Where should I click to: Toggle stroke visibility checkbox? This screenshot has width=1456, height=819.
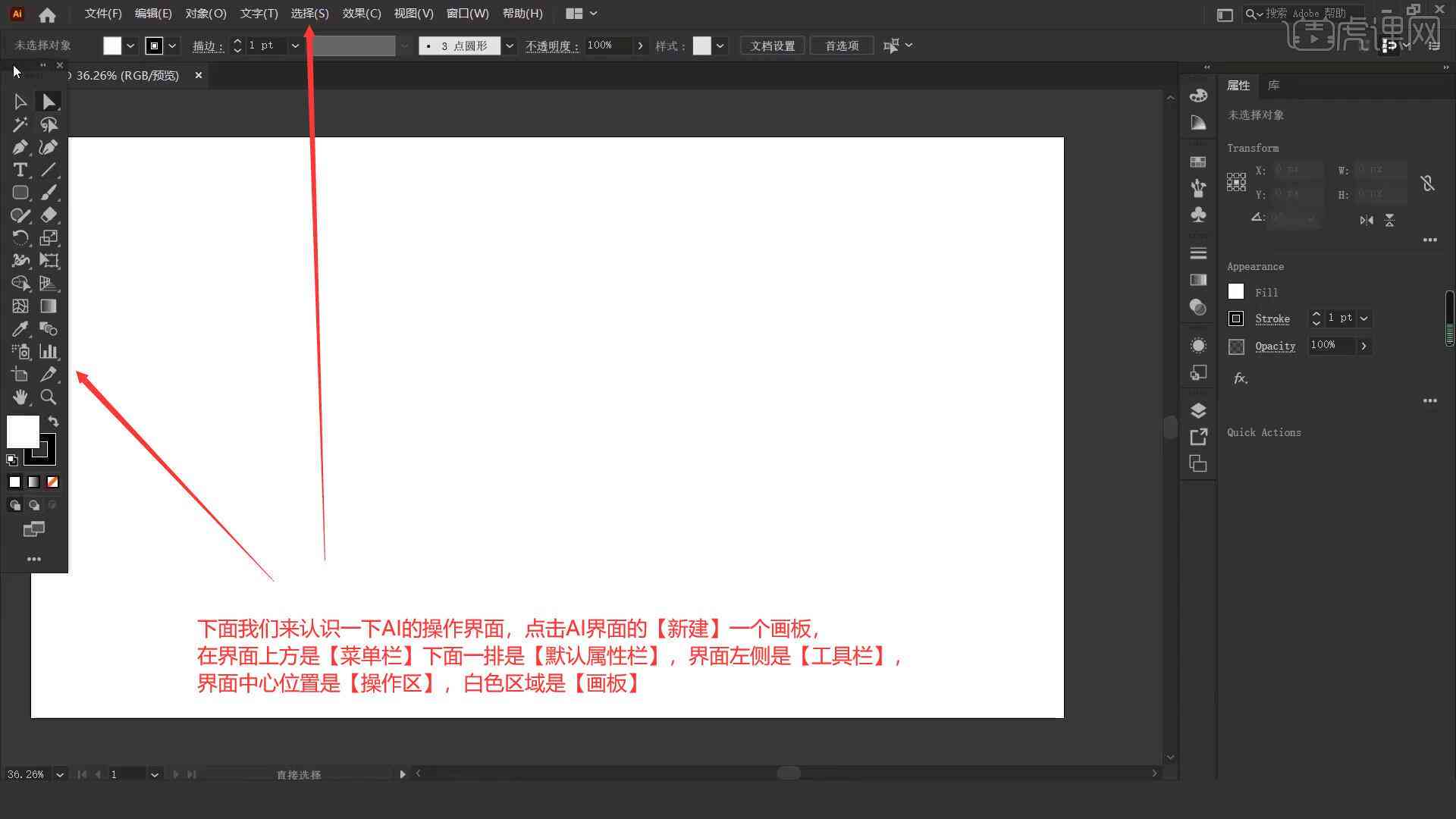(x=1236, y=318)
